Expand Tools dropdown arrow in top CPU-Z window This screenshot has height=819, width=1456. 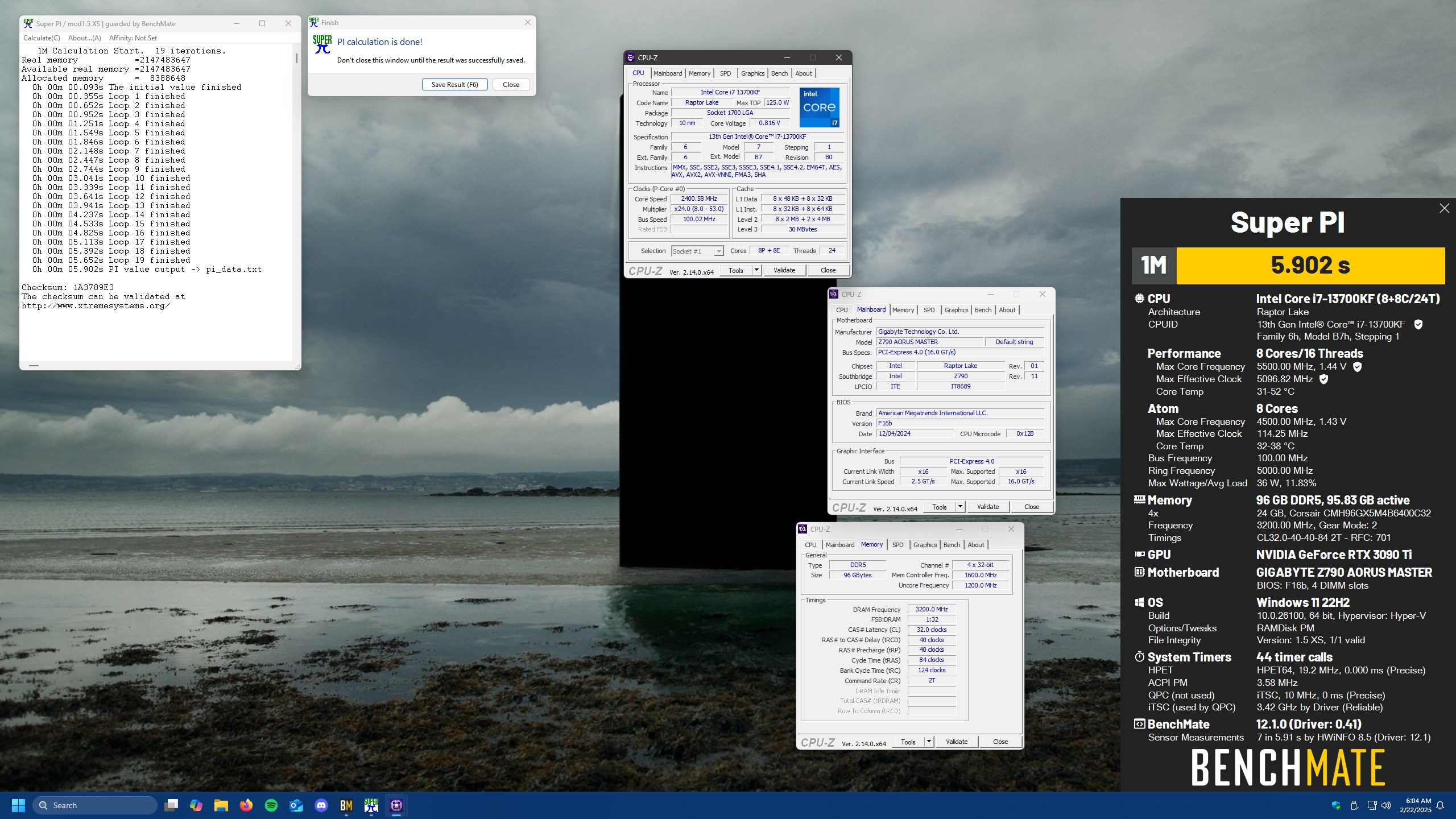[x=756, y=270]
